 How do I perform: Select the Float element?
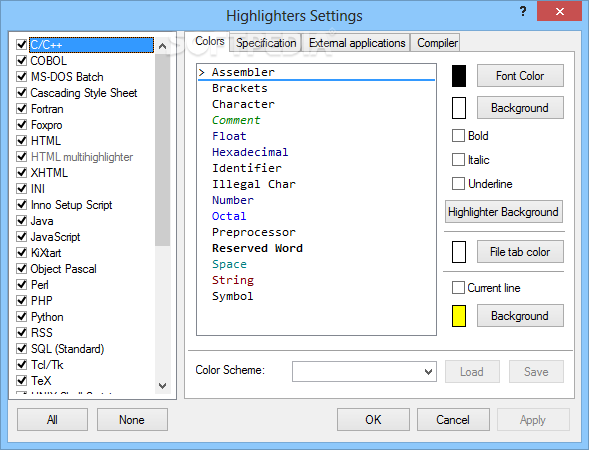pos(229,136)
